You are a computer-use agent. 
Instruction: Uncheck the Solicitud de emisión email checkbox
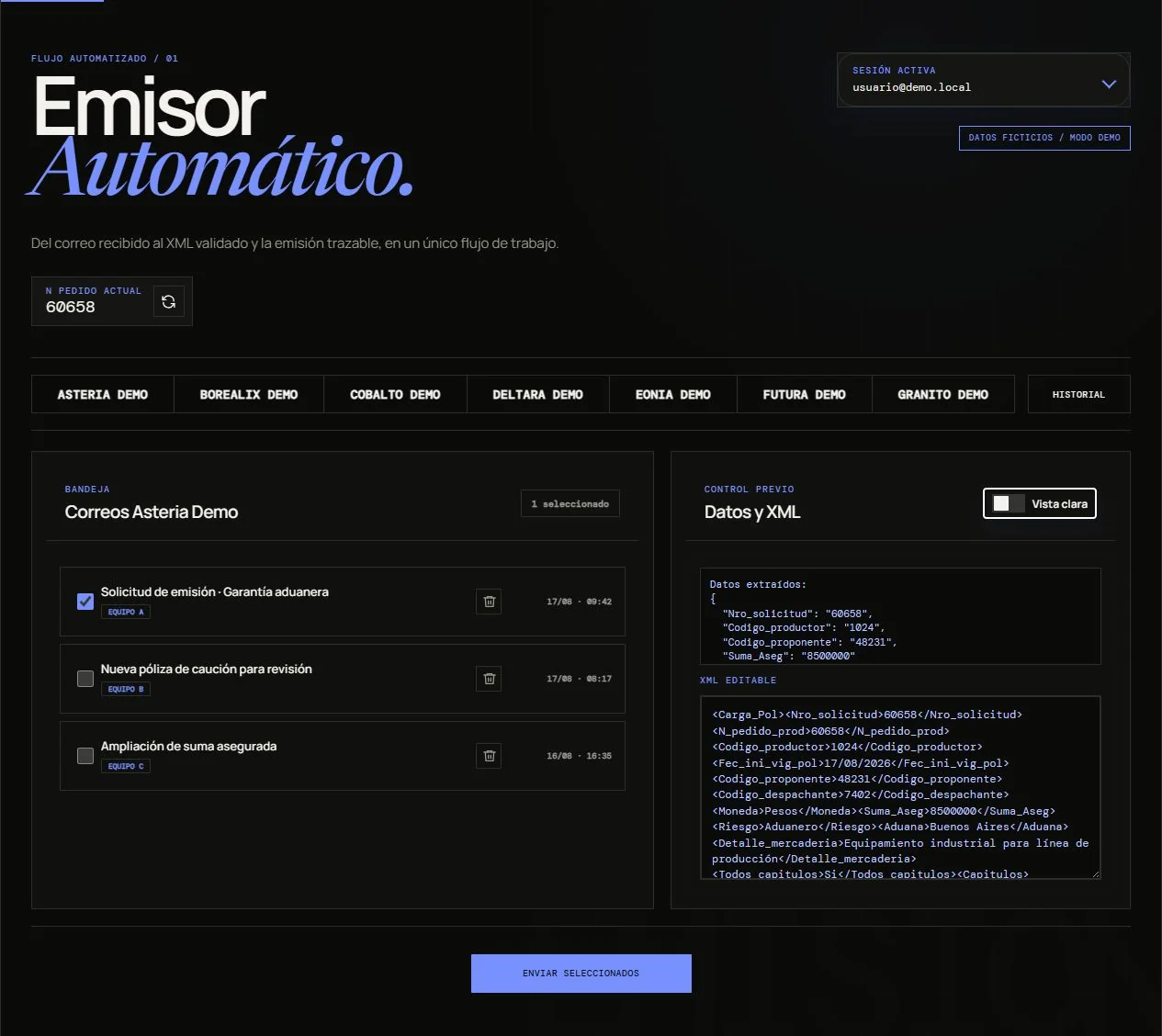[85, 602]
